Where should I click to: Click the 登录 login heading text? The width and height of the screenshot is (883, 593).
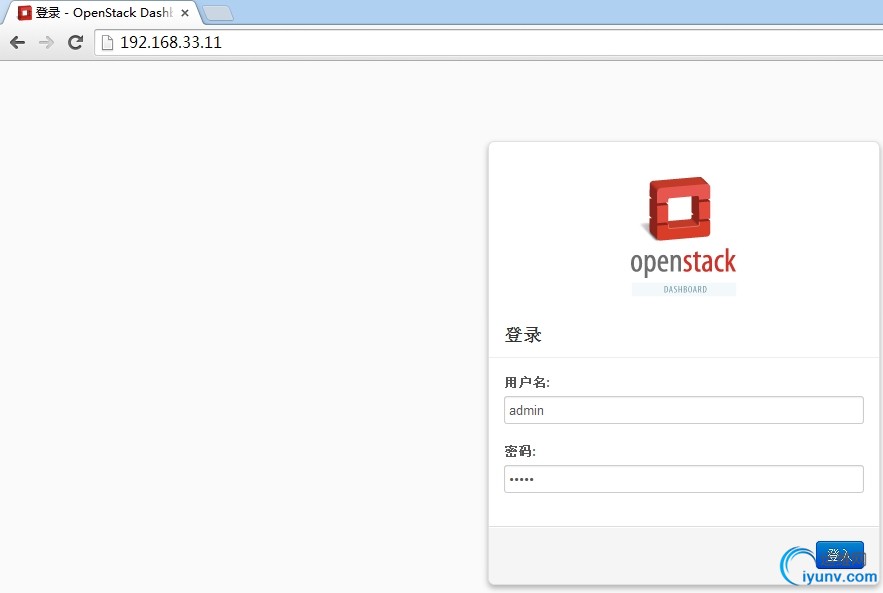(523, 335)
